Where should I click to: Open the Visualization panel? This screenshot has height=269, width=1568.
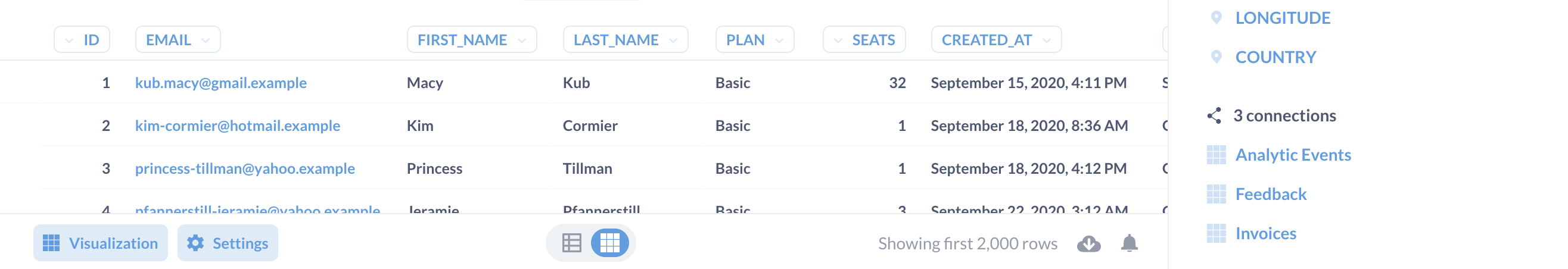101,243
